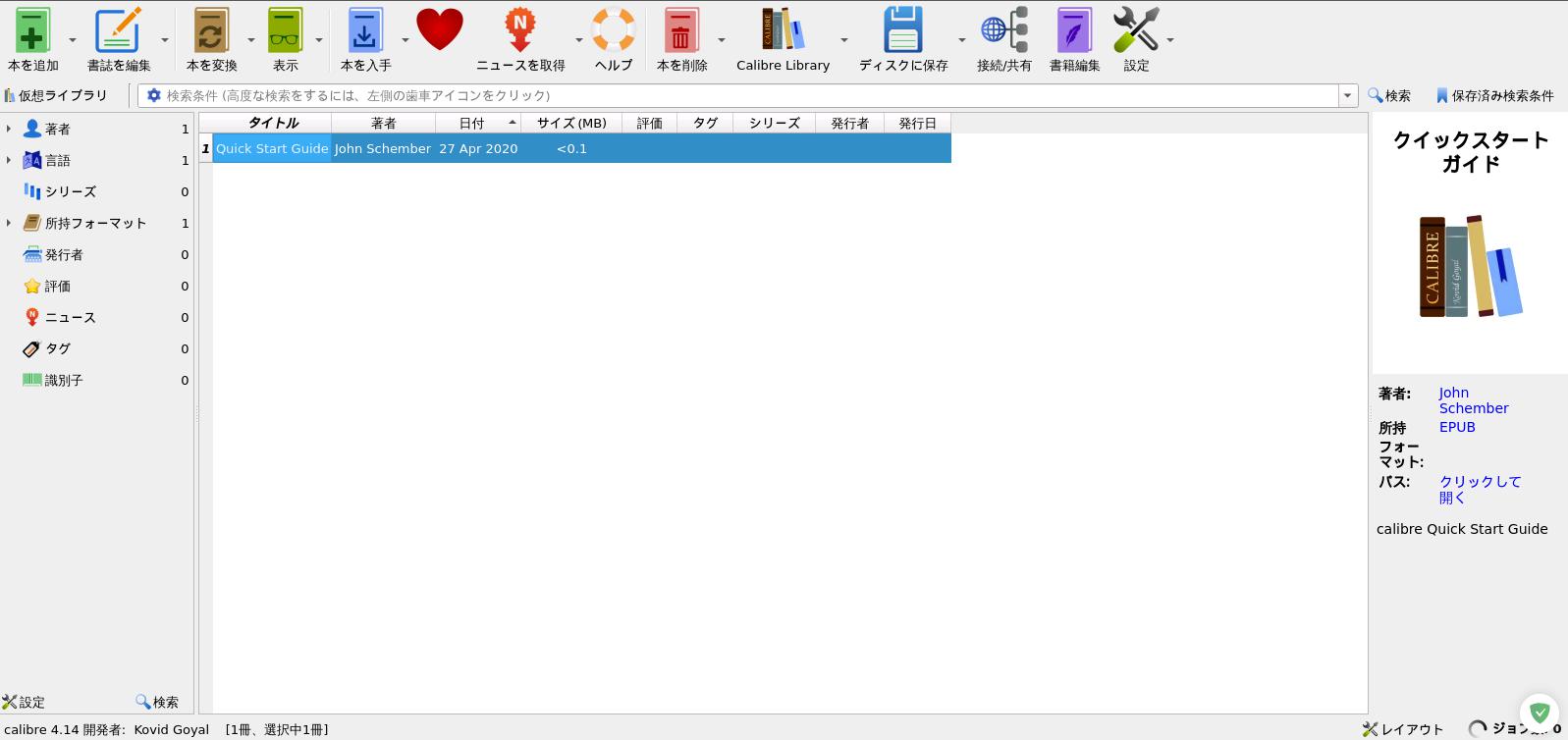This screenshot has height=740, width=1568.
Task: Click the 検索 button beside search bar
Action: (x=1389, y=95)
